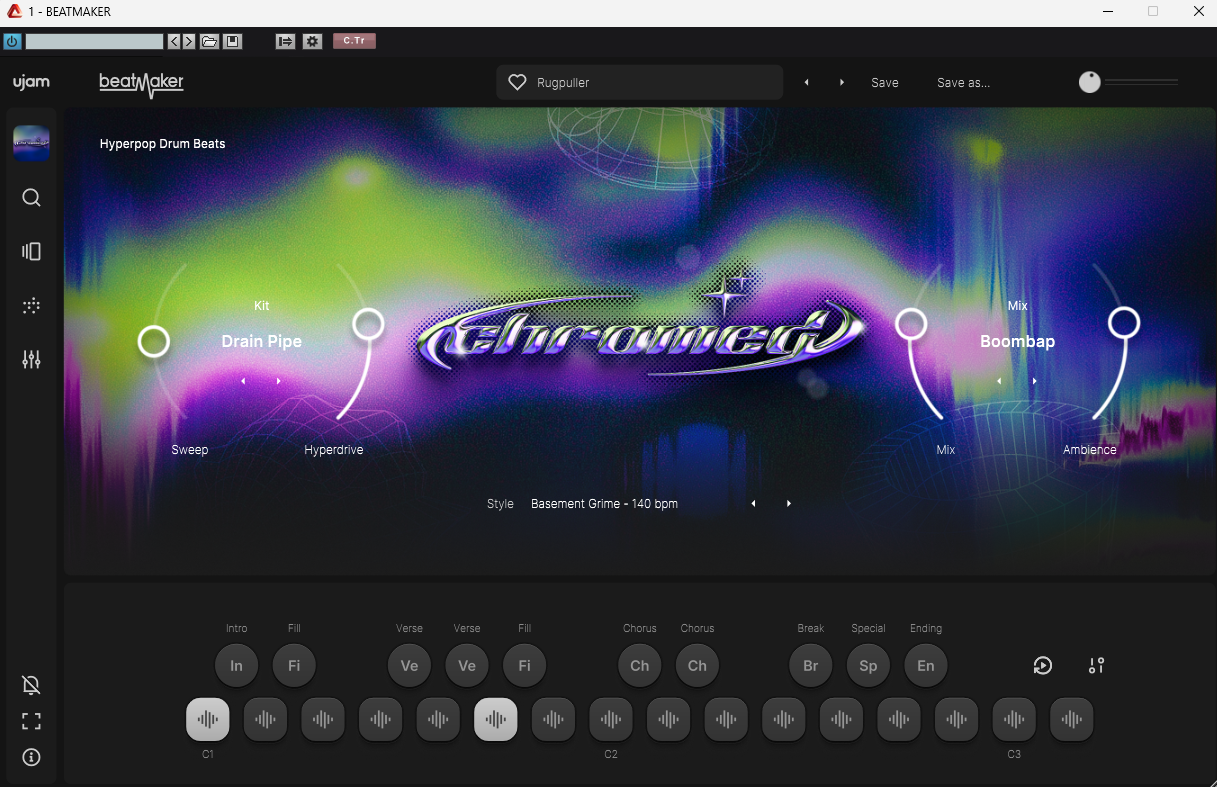Adjust the master volume knob

point(1090,83)
